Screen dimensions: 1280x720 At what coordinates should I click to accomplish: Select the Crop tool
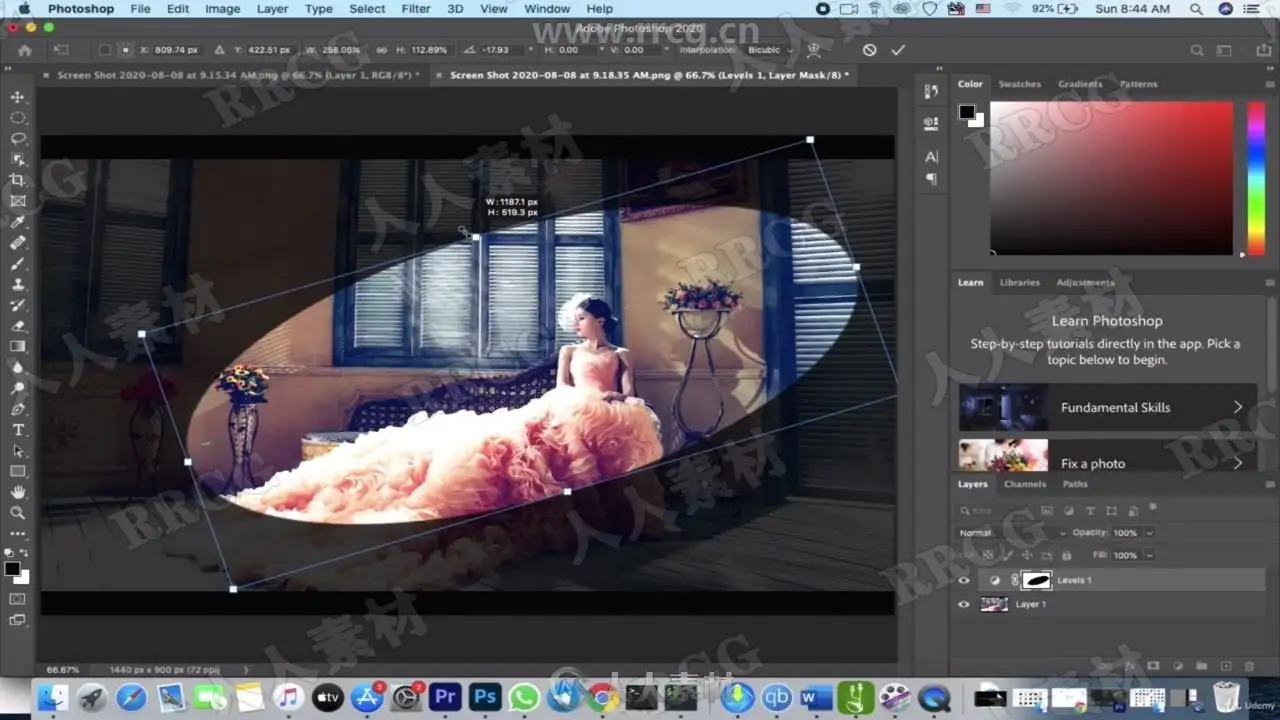[18, 180]
